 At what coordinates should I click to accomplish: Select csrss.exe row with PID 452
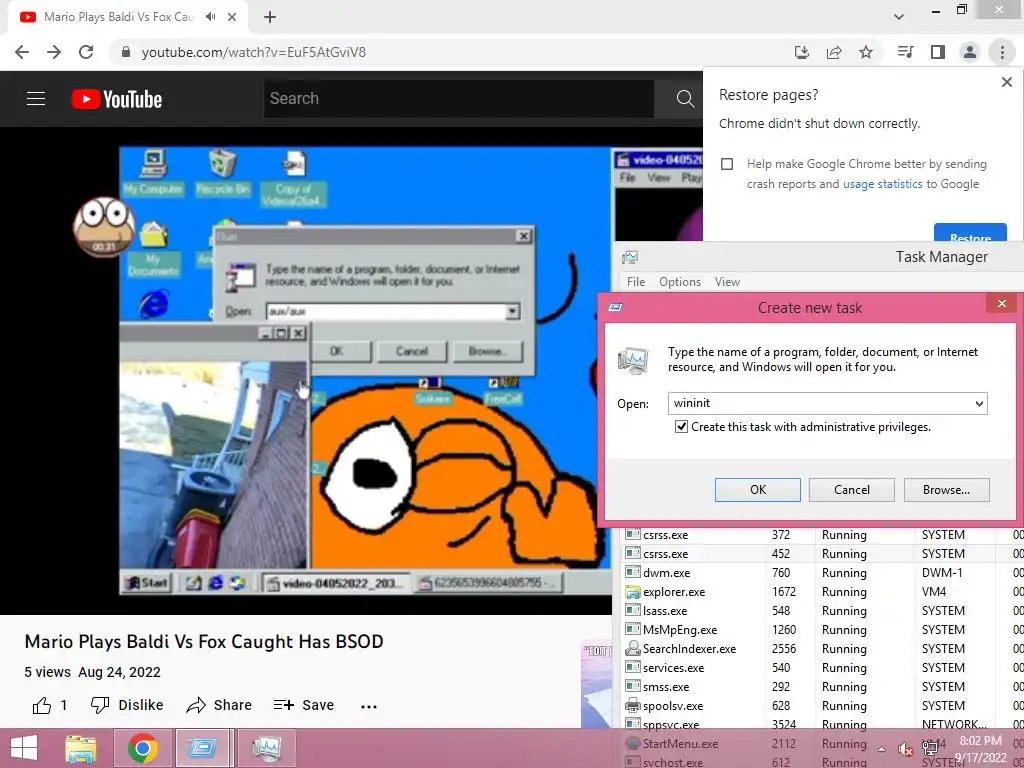coord(823,554)
